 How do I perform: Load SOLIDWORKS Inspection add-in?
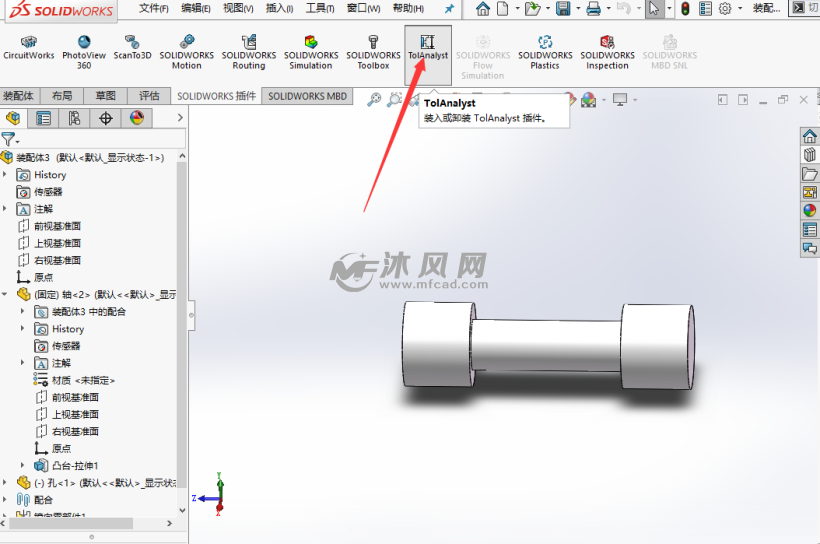[607, 52]
